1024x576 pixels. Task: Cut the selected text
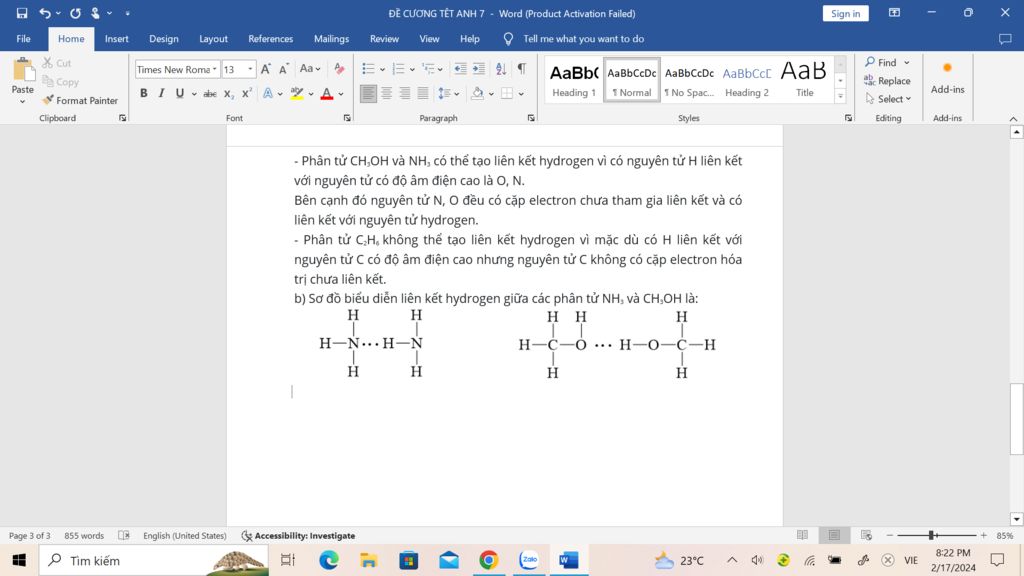pyautogui.click(x=57, y=63)
